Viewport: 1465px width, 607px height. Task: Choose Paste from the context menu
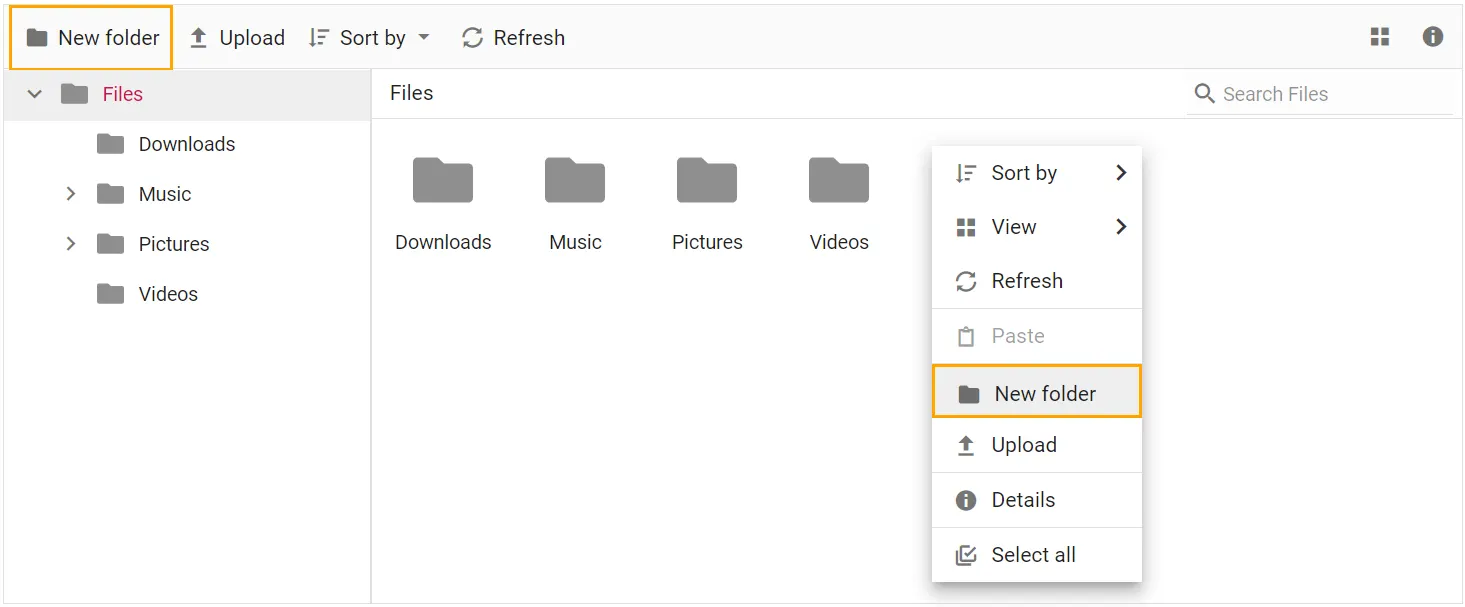pyautogui.click(x=1037, y=336)
